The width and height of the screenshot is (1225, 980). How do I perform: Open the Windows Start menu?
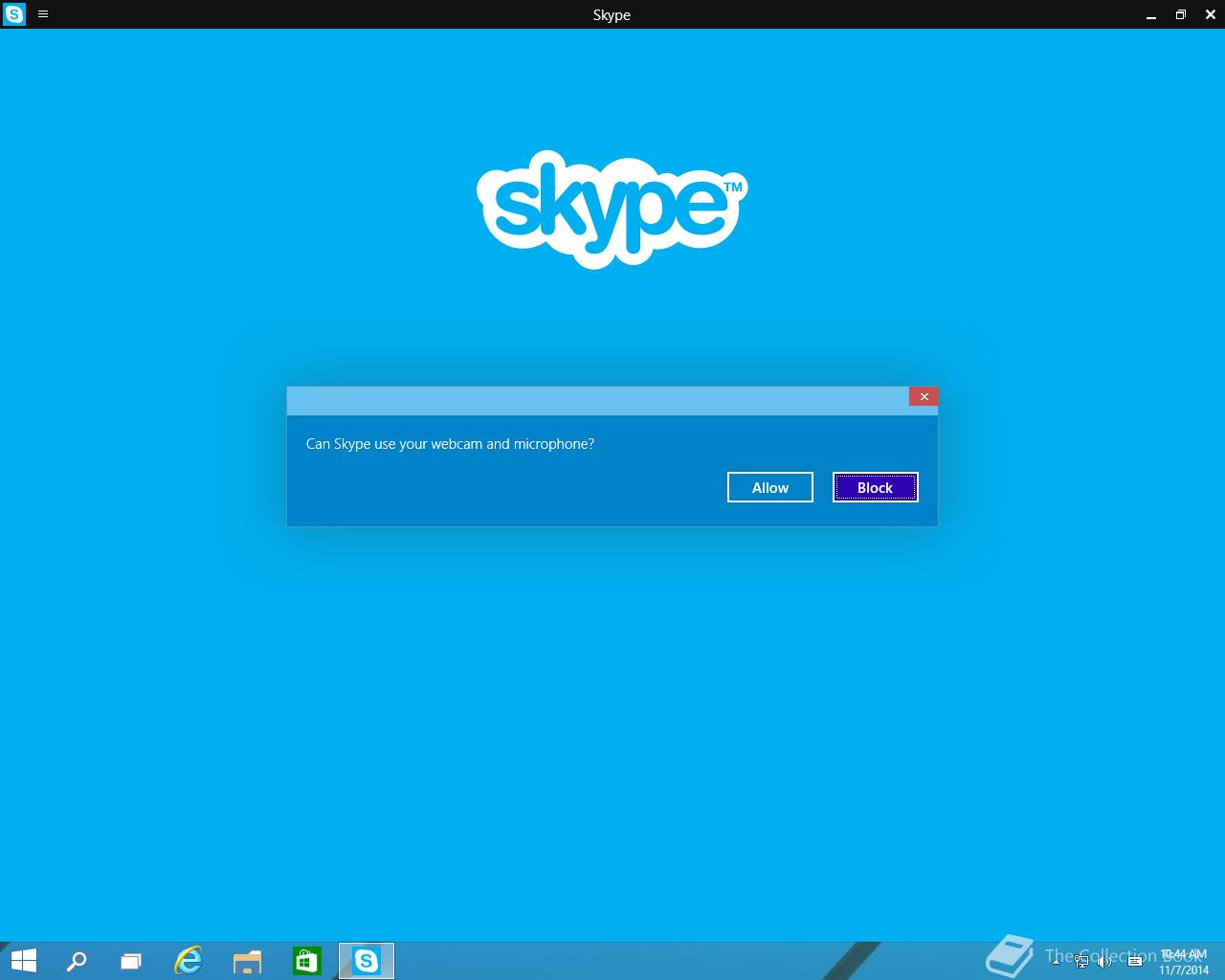click(x=23, y=961)
